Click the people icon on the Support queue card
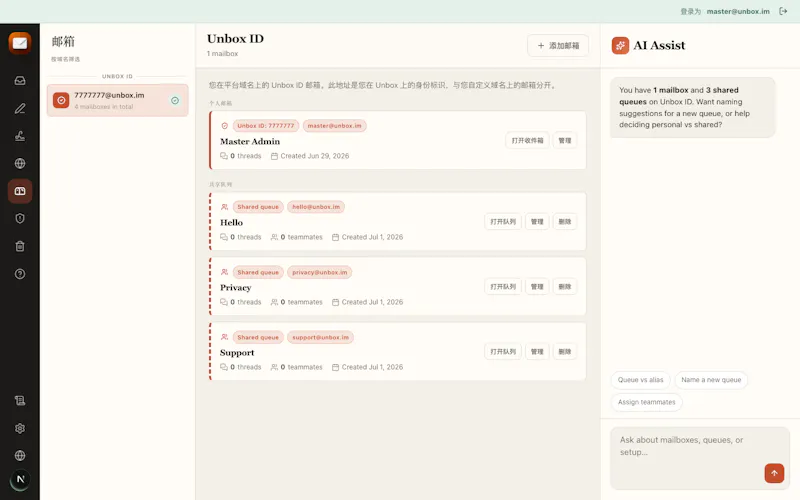 click(x=224, y=337)
